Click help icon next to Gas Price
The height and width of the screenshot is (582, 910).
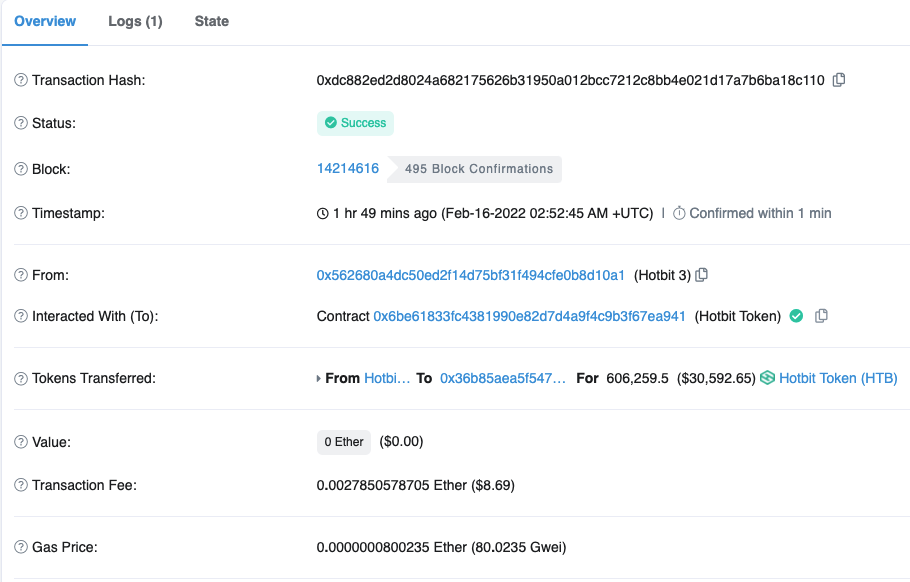click(21, 547)
